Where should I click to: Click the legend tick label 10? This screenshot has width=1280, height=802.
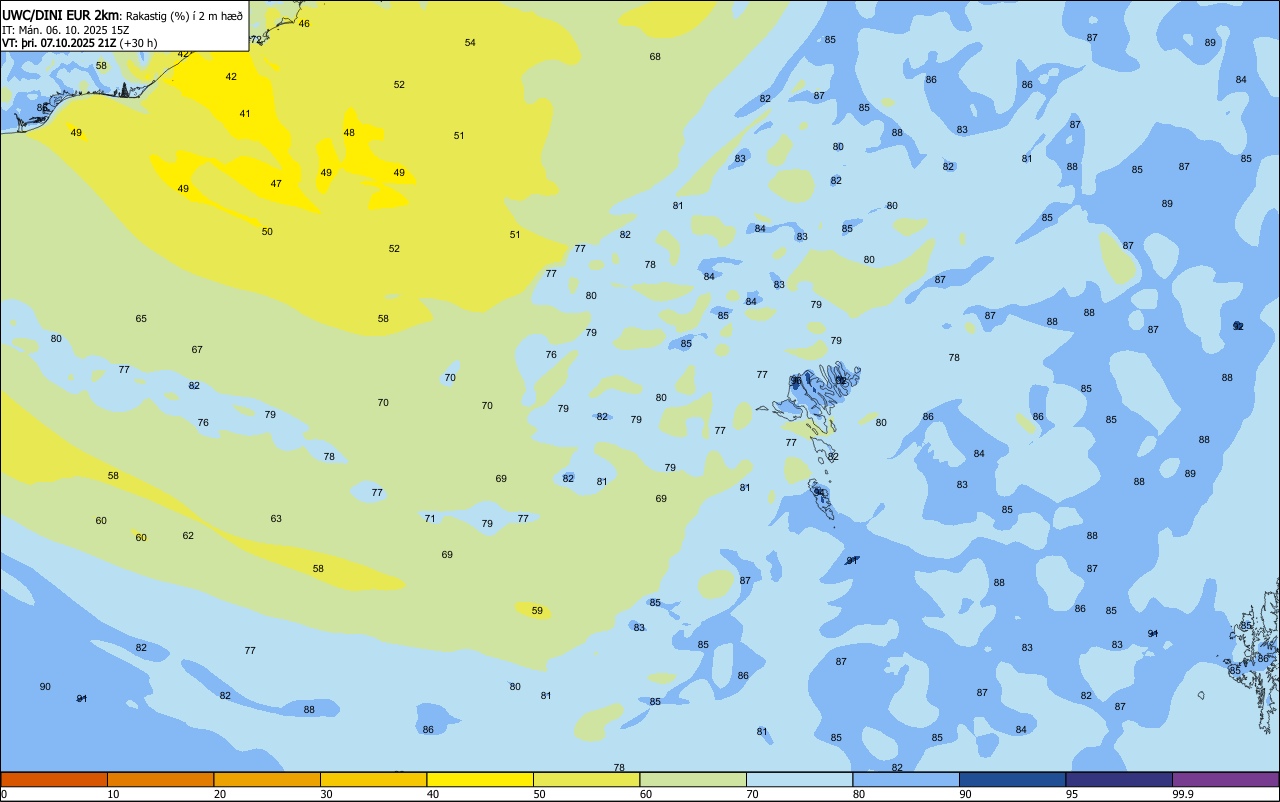(x=113, y=794)
